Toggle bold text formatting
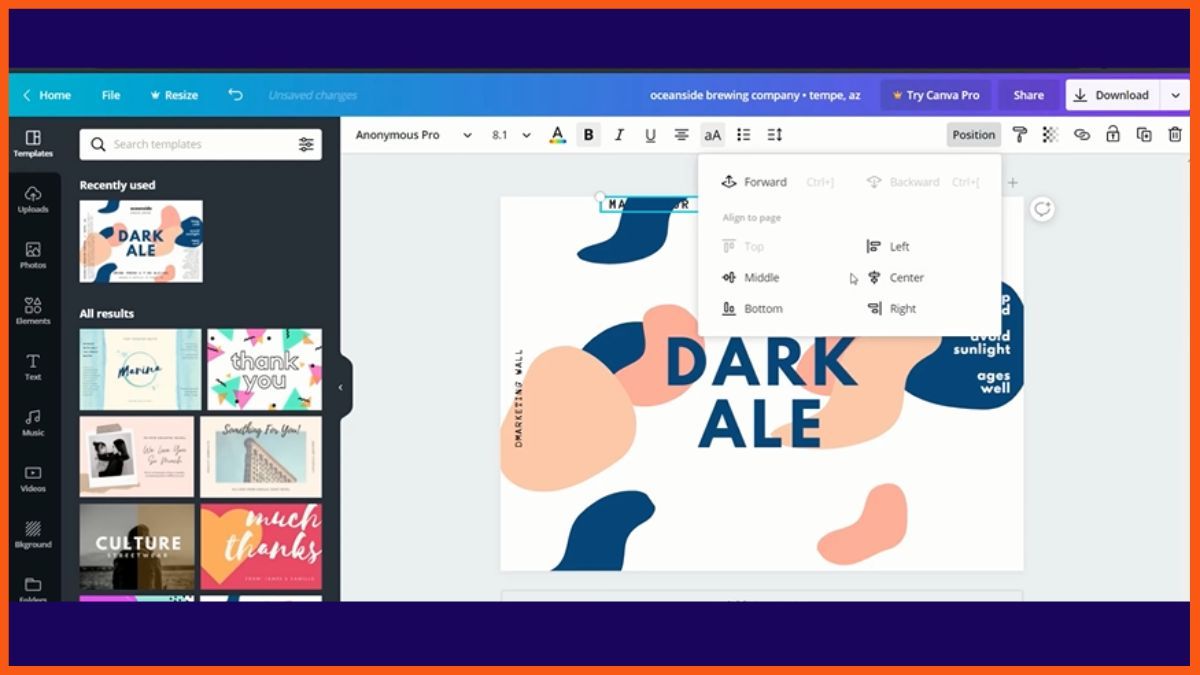This screenshot has height=675, width=1200. coord(588,135)
